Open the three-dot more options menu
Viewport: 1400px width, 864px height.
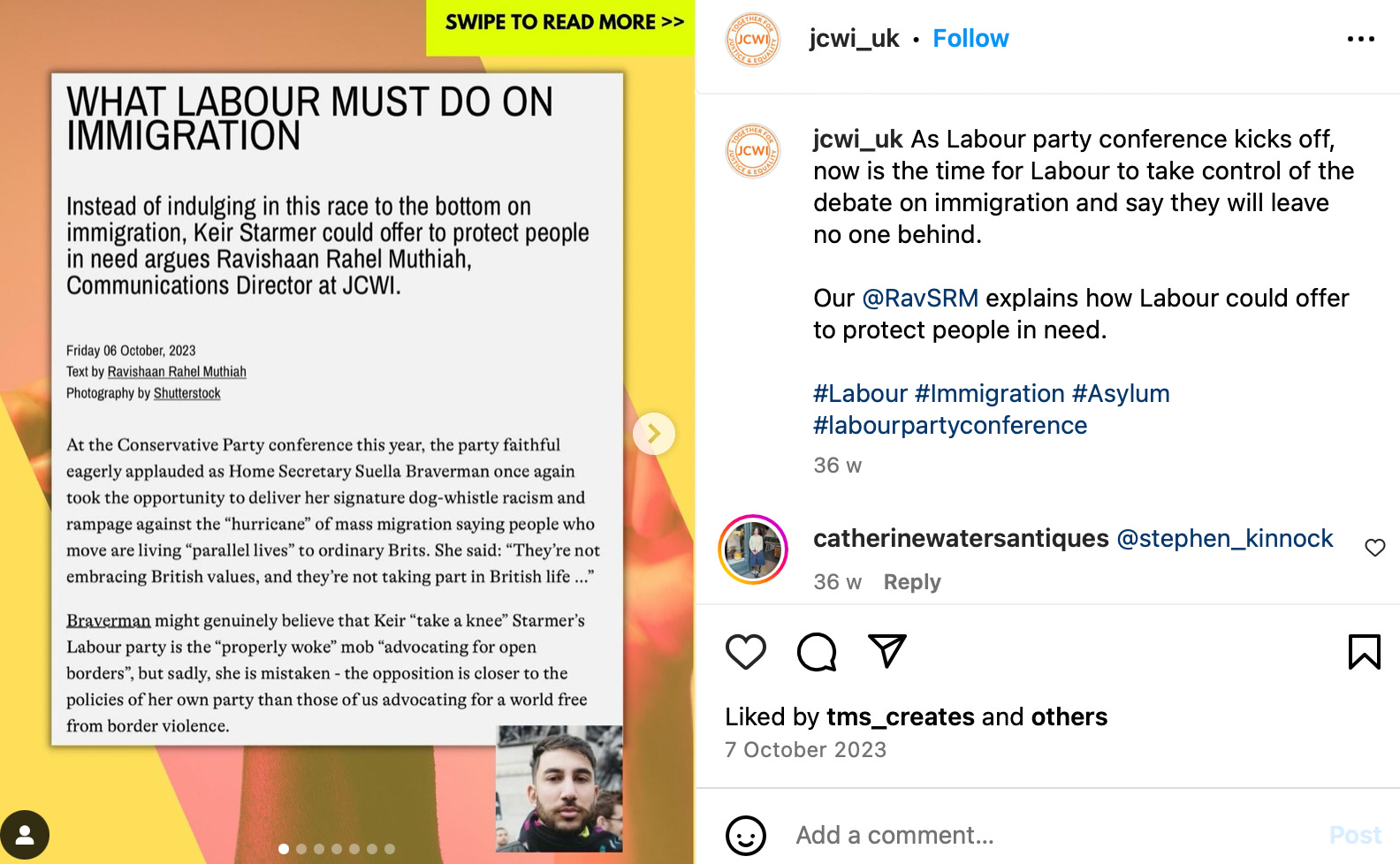1361,39
